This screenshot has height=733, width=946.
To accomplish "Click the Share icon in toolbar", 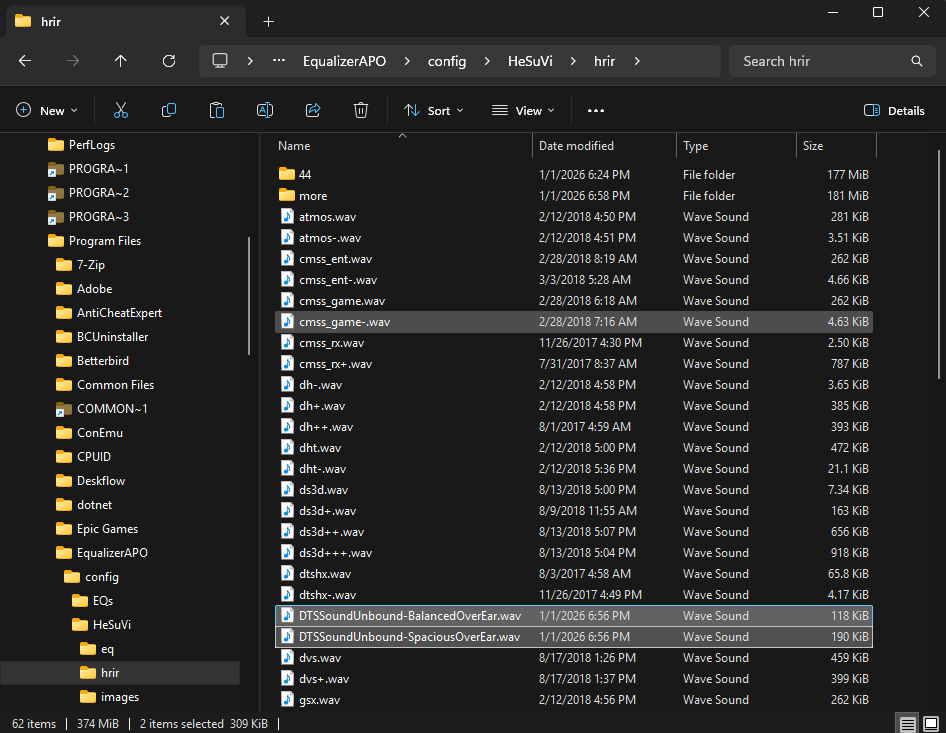I will point(313,110).
